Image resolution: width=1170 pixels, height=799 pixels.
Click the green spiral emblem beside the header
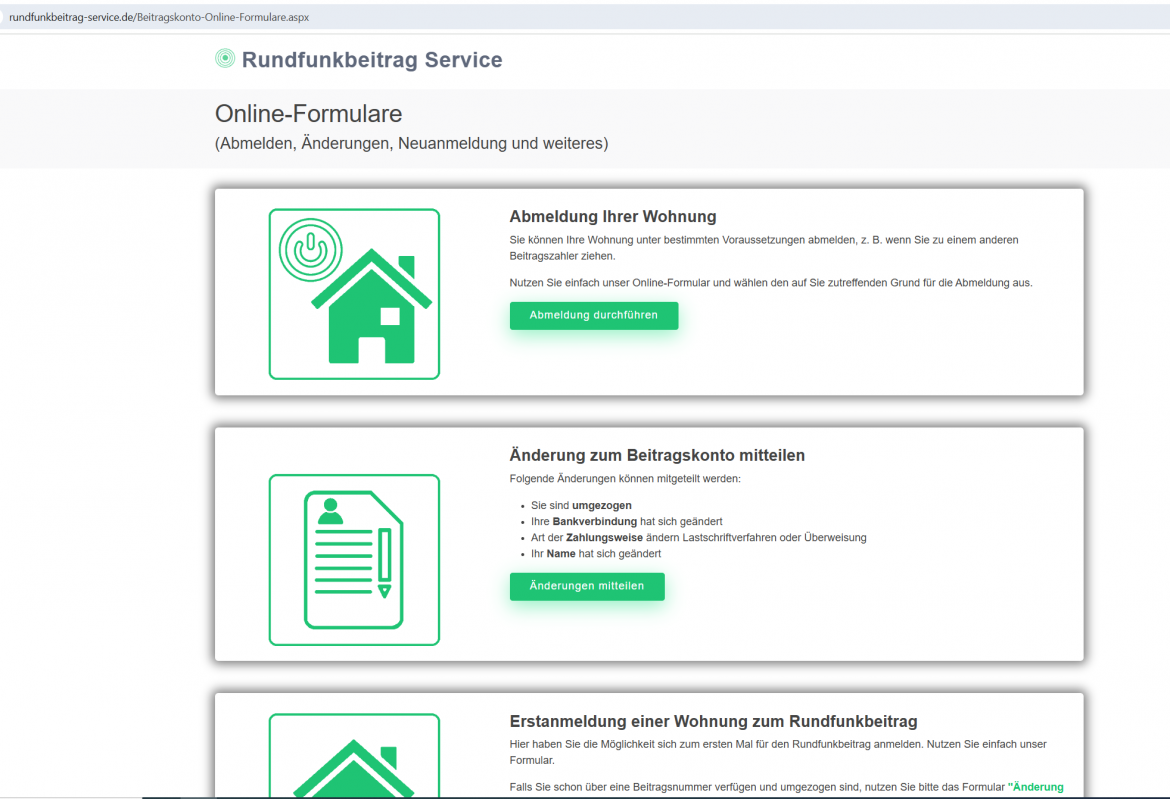224,60
